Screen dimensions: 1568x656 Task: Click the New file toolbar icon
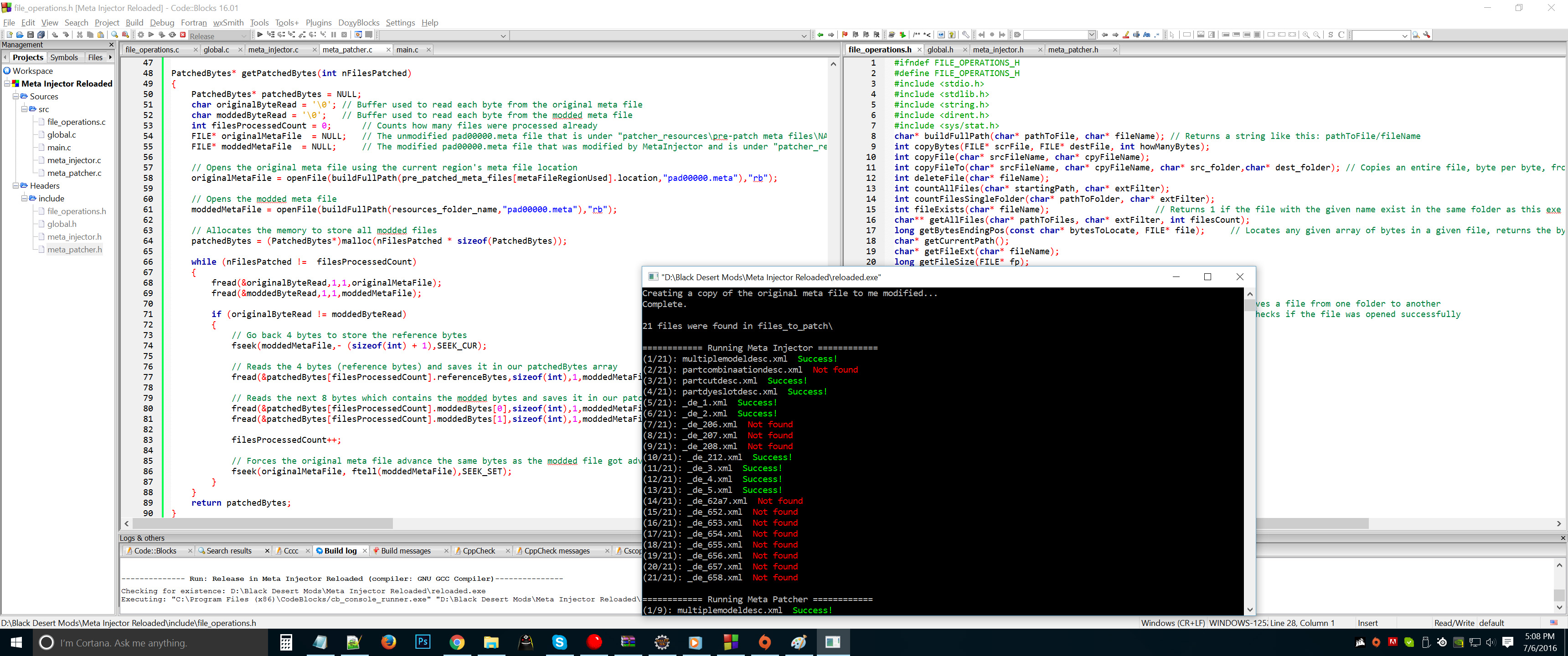click(x=10, y=35)
